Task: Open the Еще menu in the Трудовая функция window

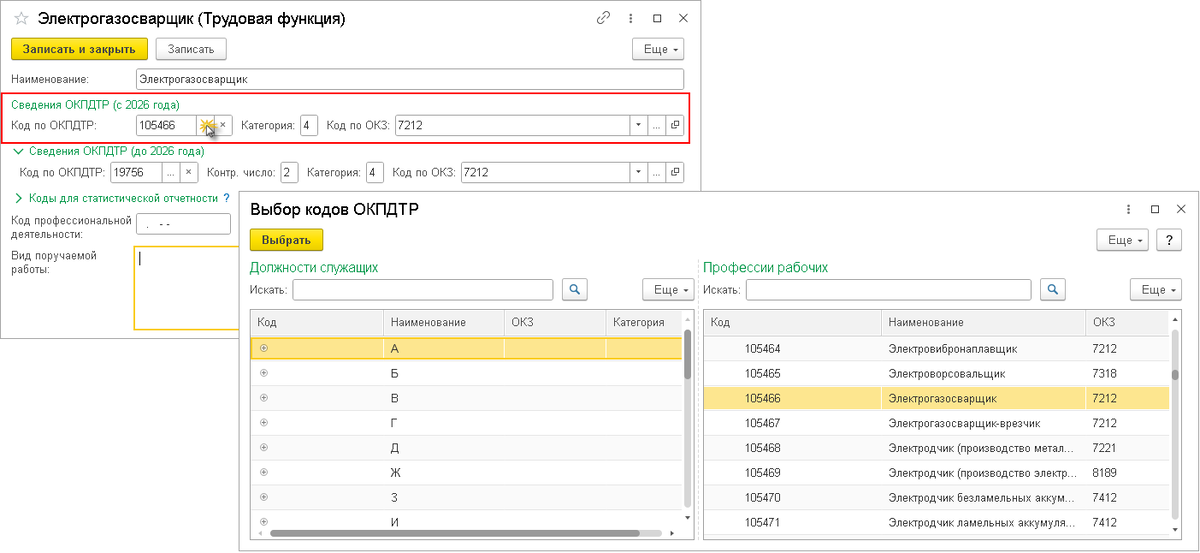Action: coord(658,49)
